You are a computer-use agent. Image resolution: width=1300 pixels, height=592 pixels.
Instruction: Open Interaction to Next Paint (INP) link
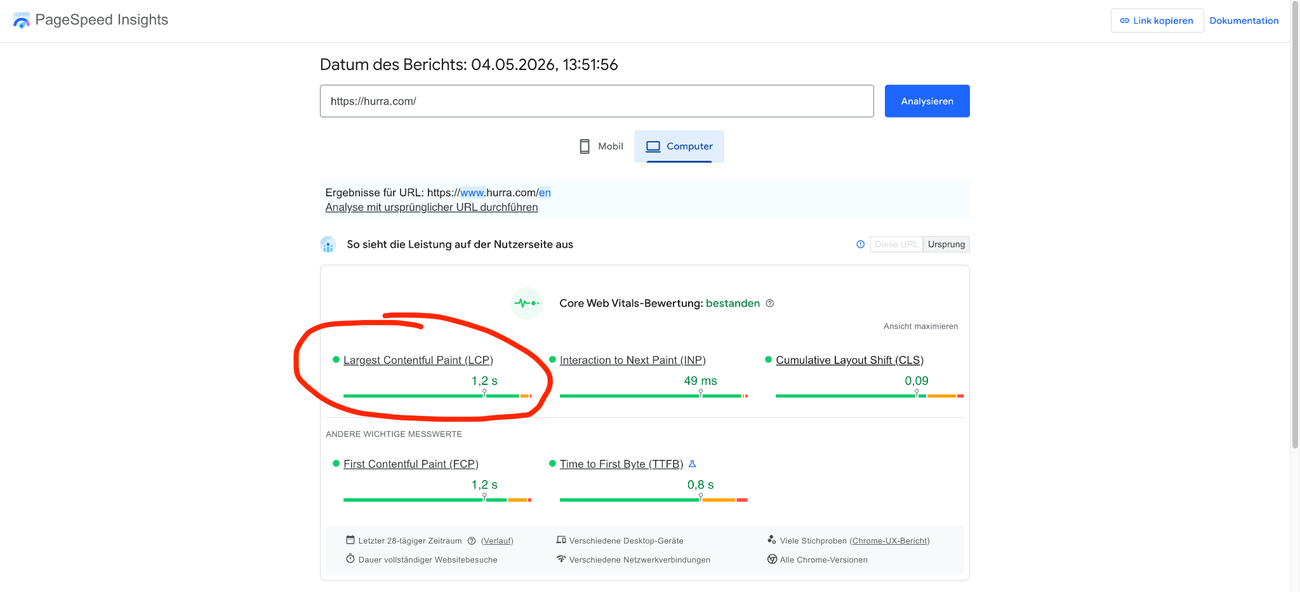pyautogui.click(x=633, y=360)
